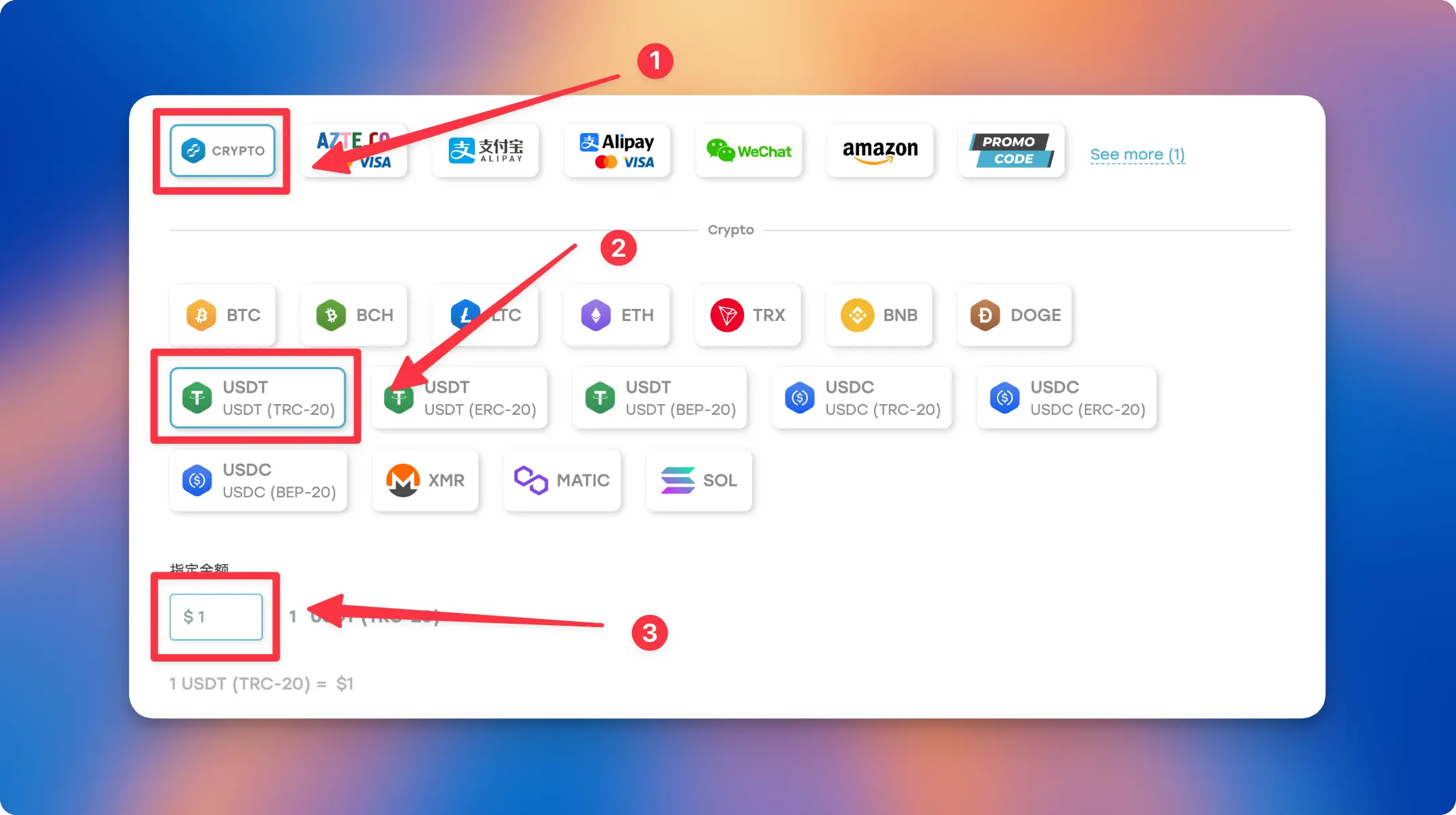Select BNB coin option
The height and width of the screenshot is (815, 1456).
[879, 315]
